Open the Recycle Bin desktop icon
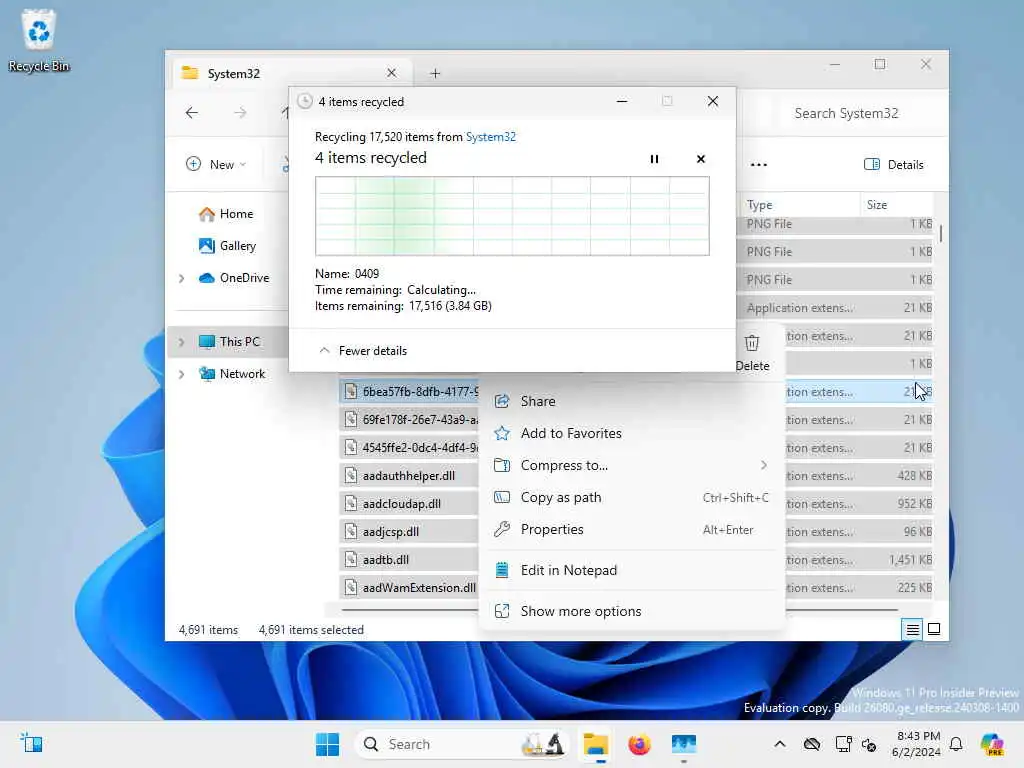 click(x=39, y=40)
